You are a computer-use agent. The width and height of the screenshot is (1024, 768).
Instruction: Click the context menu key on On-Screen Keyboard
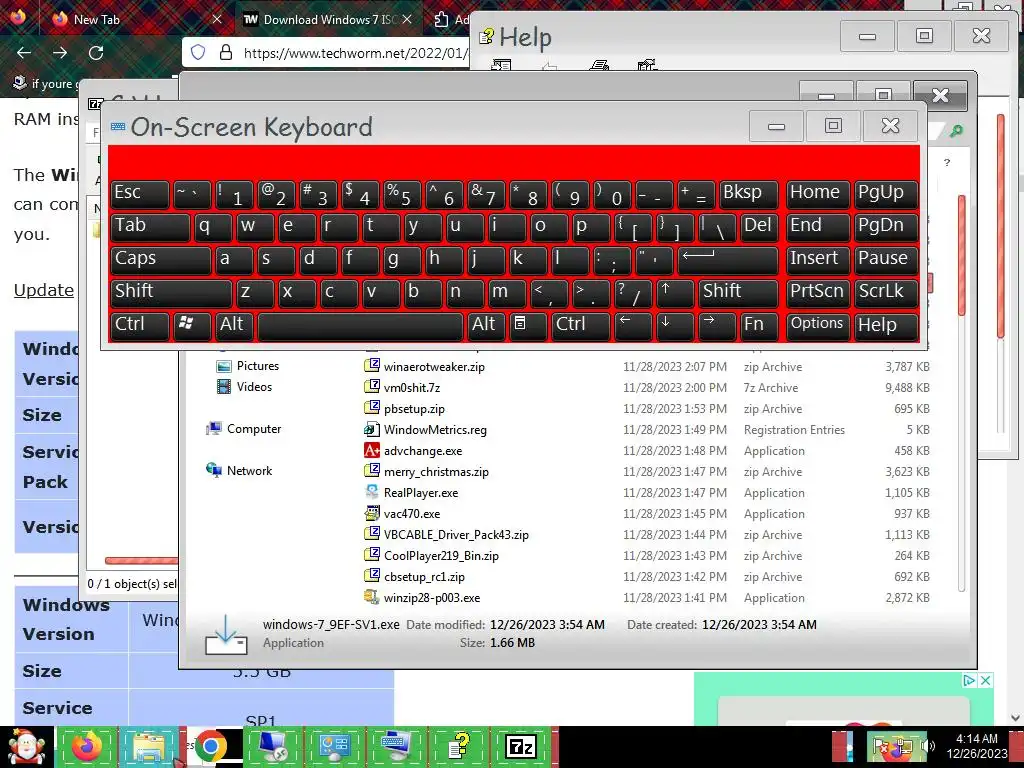pyautogui.click(x=526, y=327)
